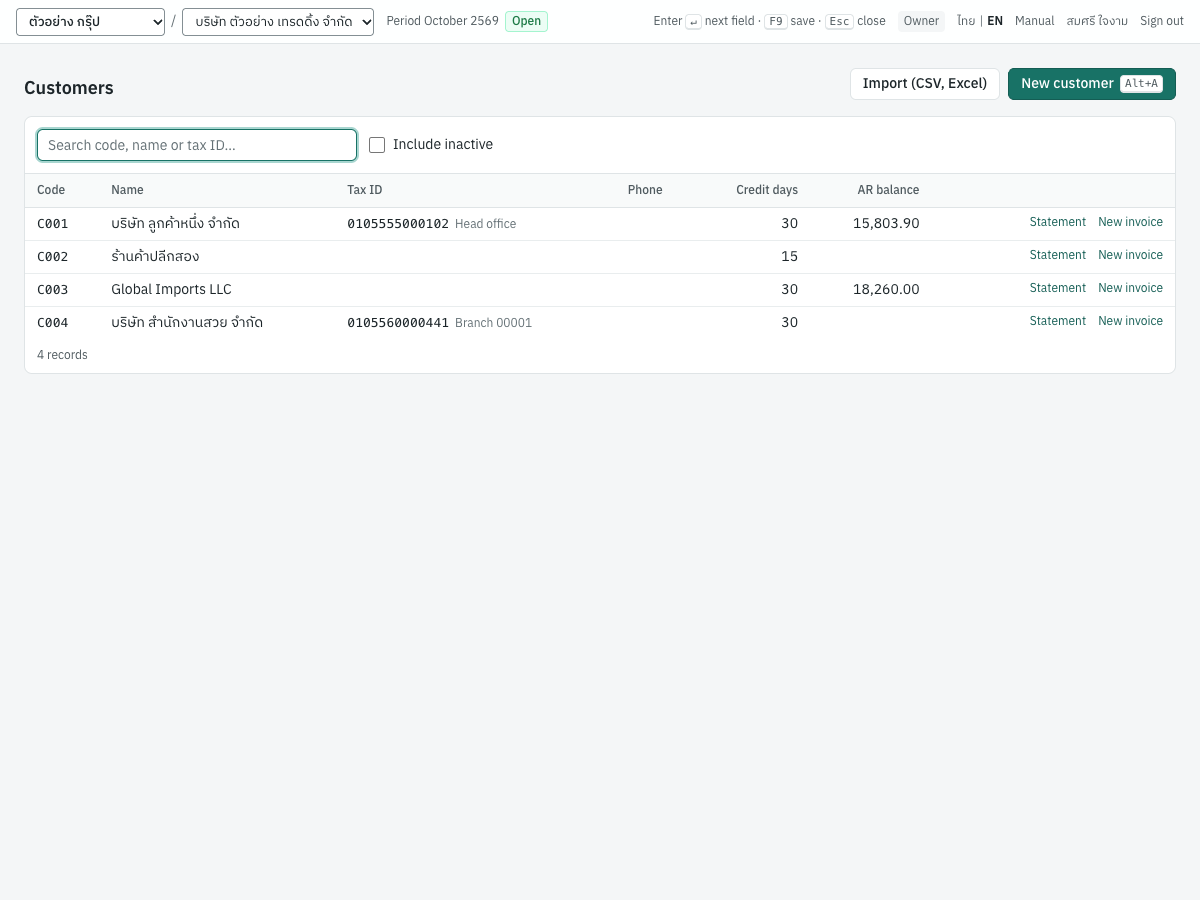Click the user name สมศรี ใจงาม
1200x900 pixels.
click(x=1097, y=21)
